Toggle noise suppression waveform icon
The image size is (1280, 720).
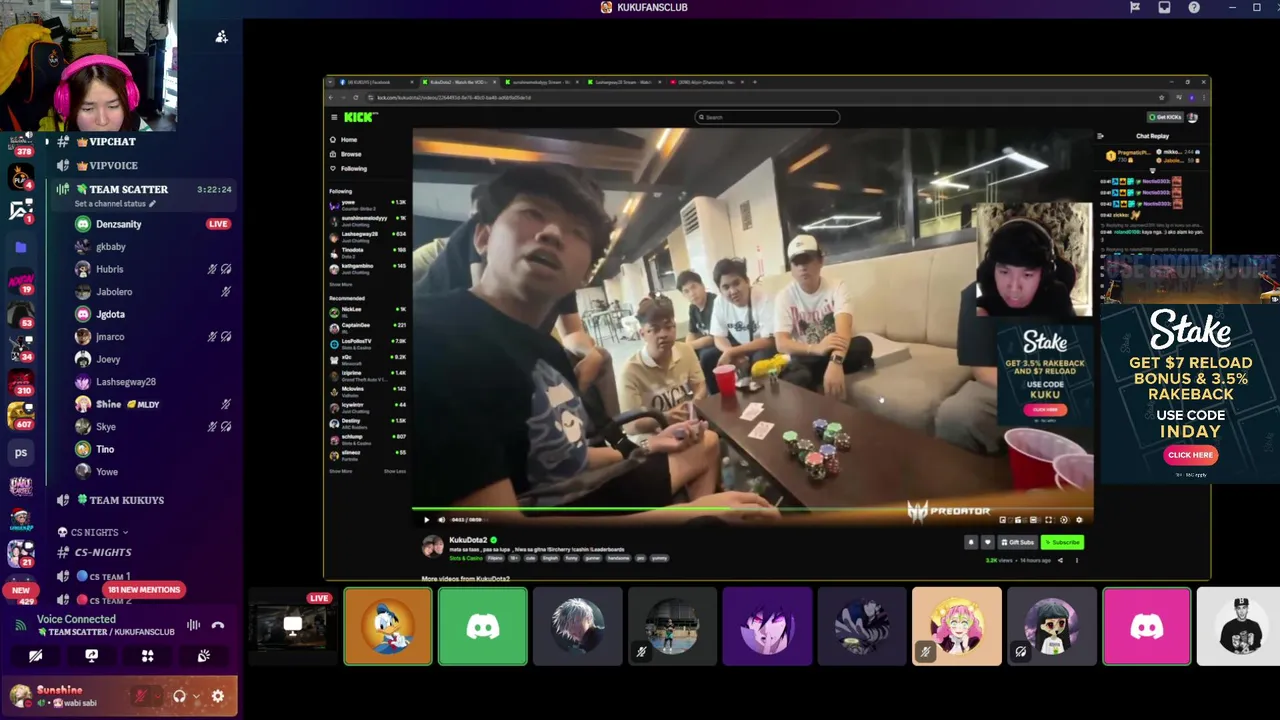point(193,626)
